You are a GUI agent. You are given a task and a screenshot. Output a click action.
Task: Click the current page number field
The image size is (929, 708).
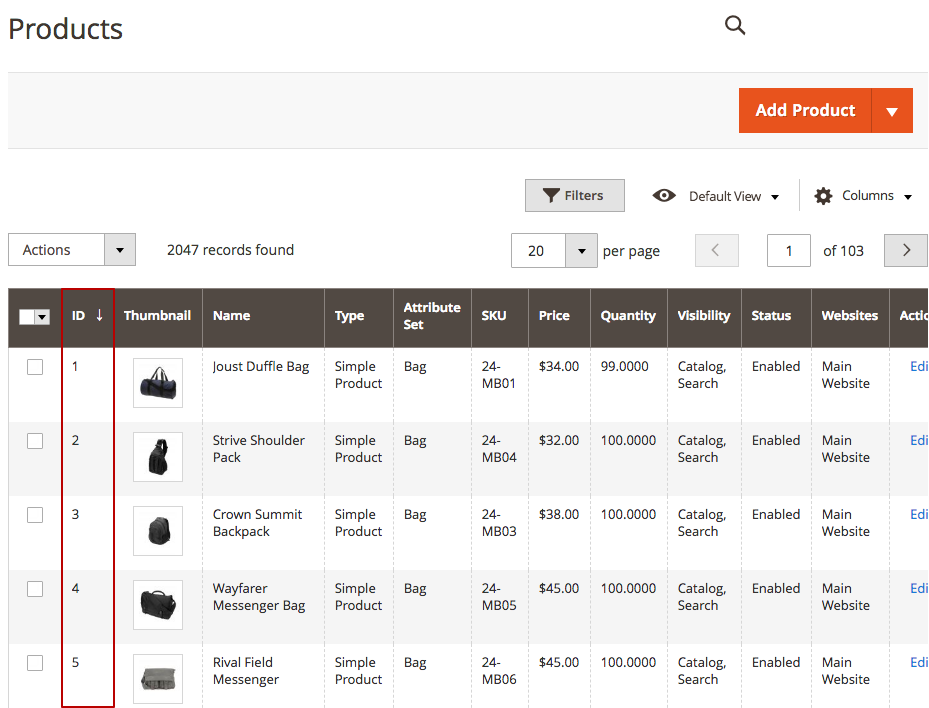coord(789,251)
